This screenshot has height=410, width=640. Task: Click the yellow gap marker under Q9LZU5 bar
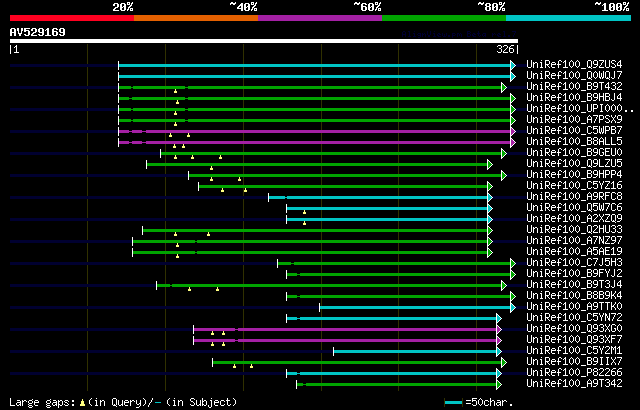[211, 168]
